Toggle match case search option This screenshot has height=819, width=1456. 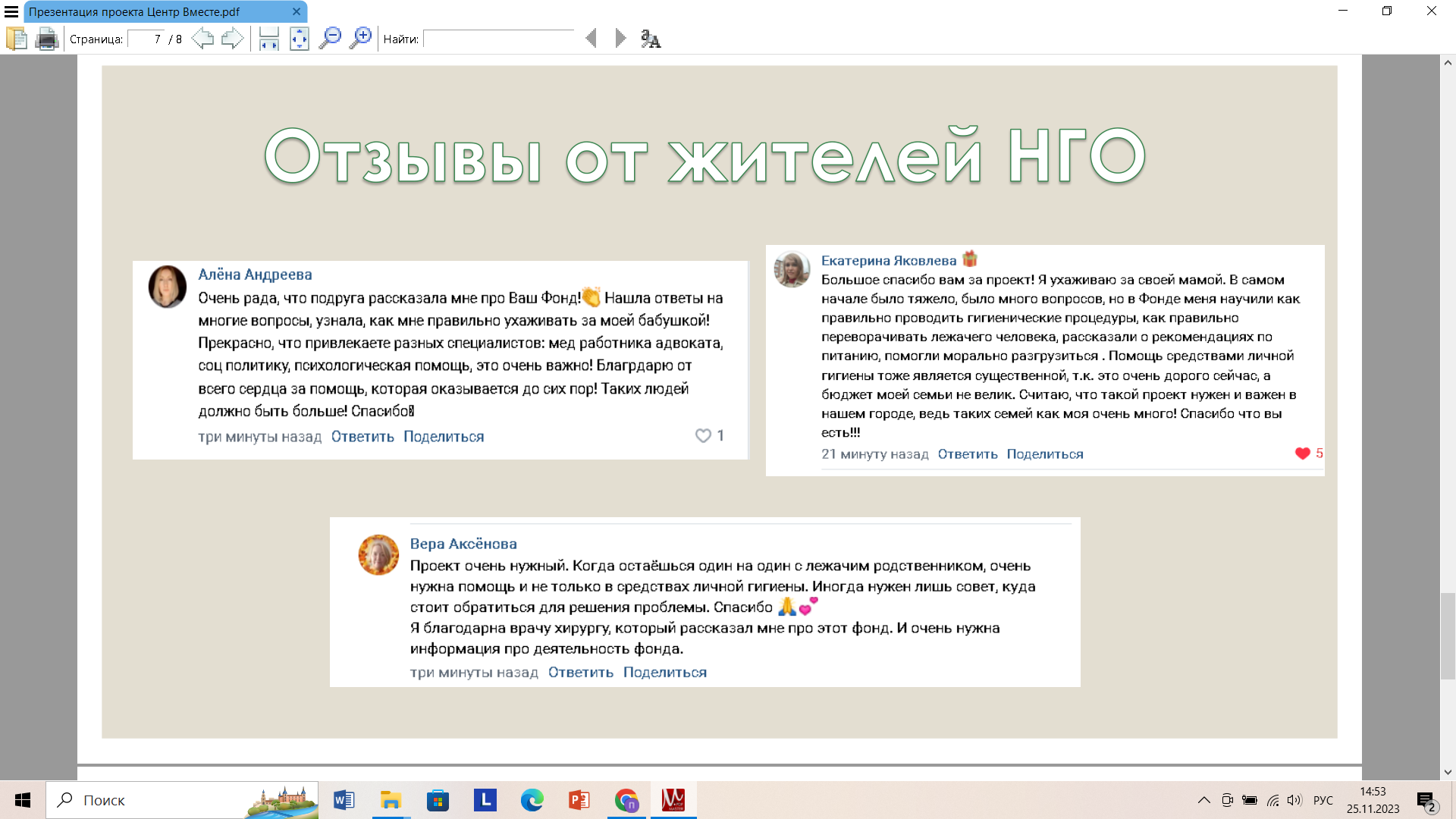pos(651,39)
